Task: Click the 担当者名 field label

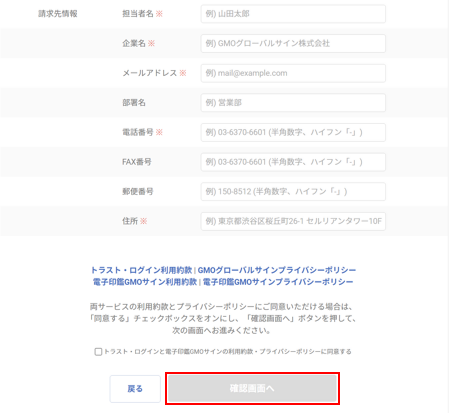Action: click(x=138, y=14)
